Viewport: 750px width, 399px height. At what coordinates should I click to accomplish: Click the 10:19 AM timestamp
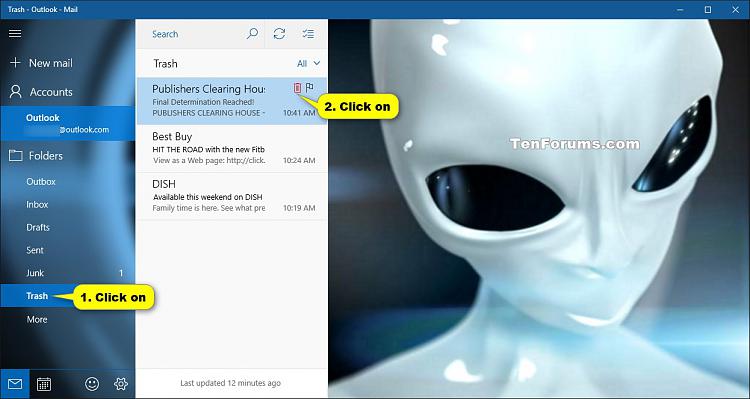point(299,208)
